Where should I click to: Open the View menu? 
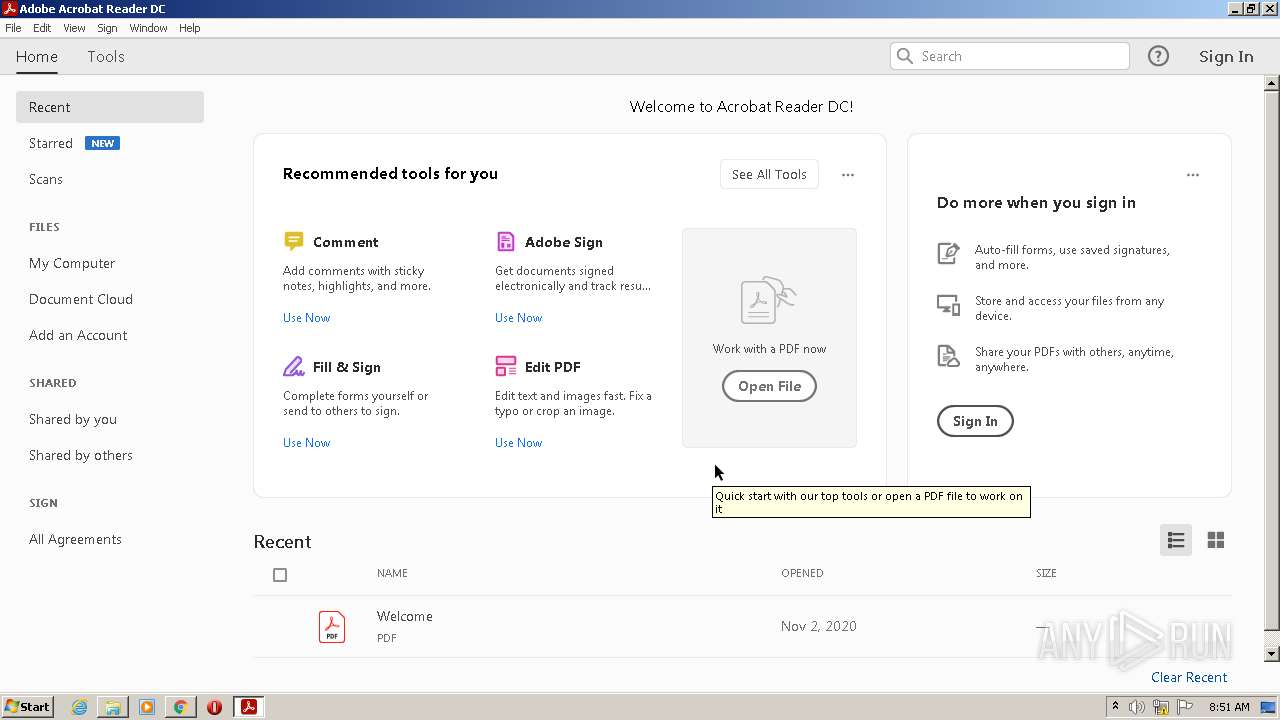tap(74, 28)
